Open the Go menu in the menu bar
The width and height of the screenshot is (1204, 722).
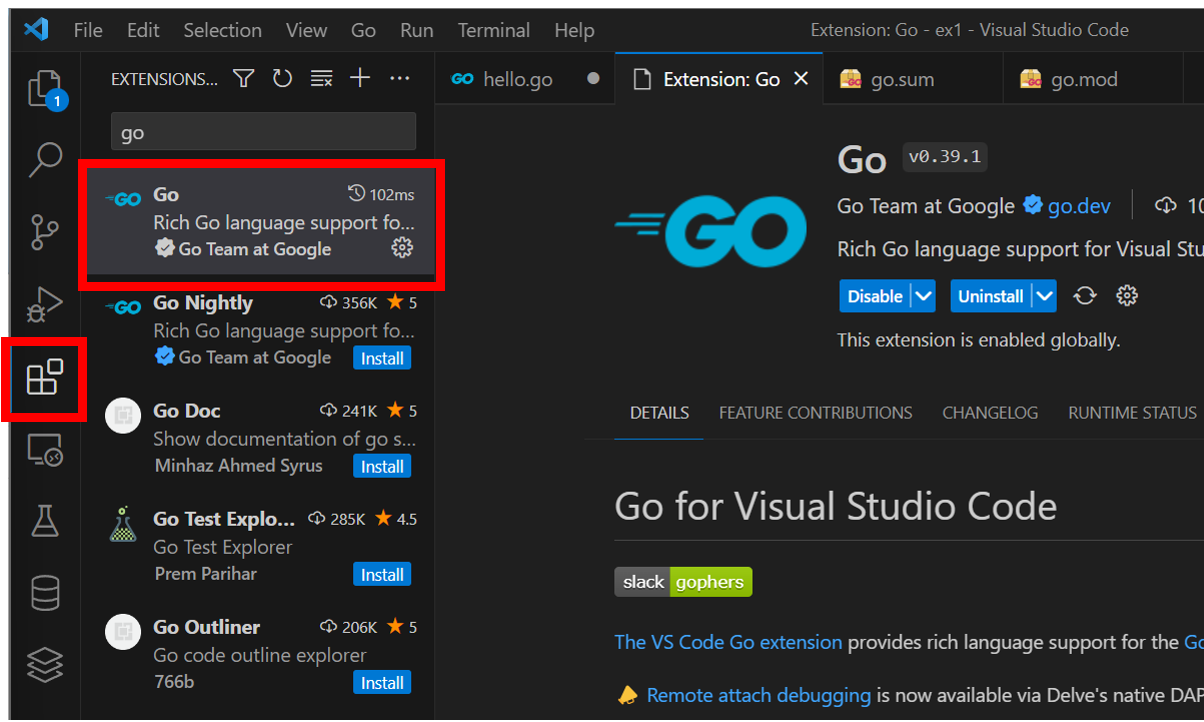363,30
